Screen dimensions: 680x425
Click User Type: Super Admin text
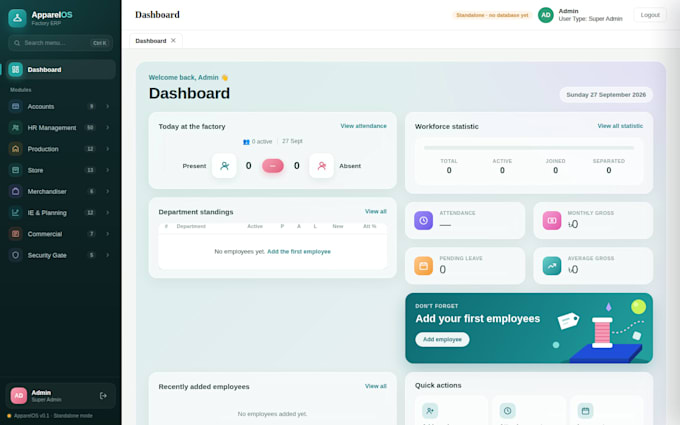pos(590,19)
